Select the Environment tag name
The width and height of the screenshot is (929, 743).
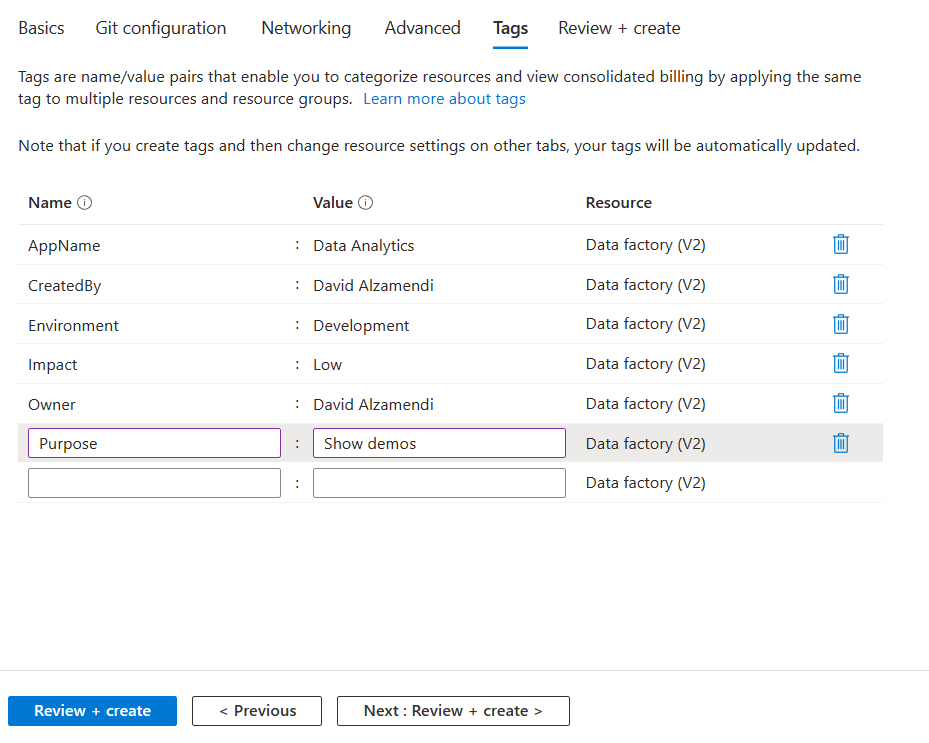click(x=73, y=325)
